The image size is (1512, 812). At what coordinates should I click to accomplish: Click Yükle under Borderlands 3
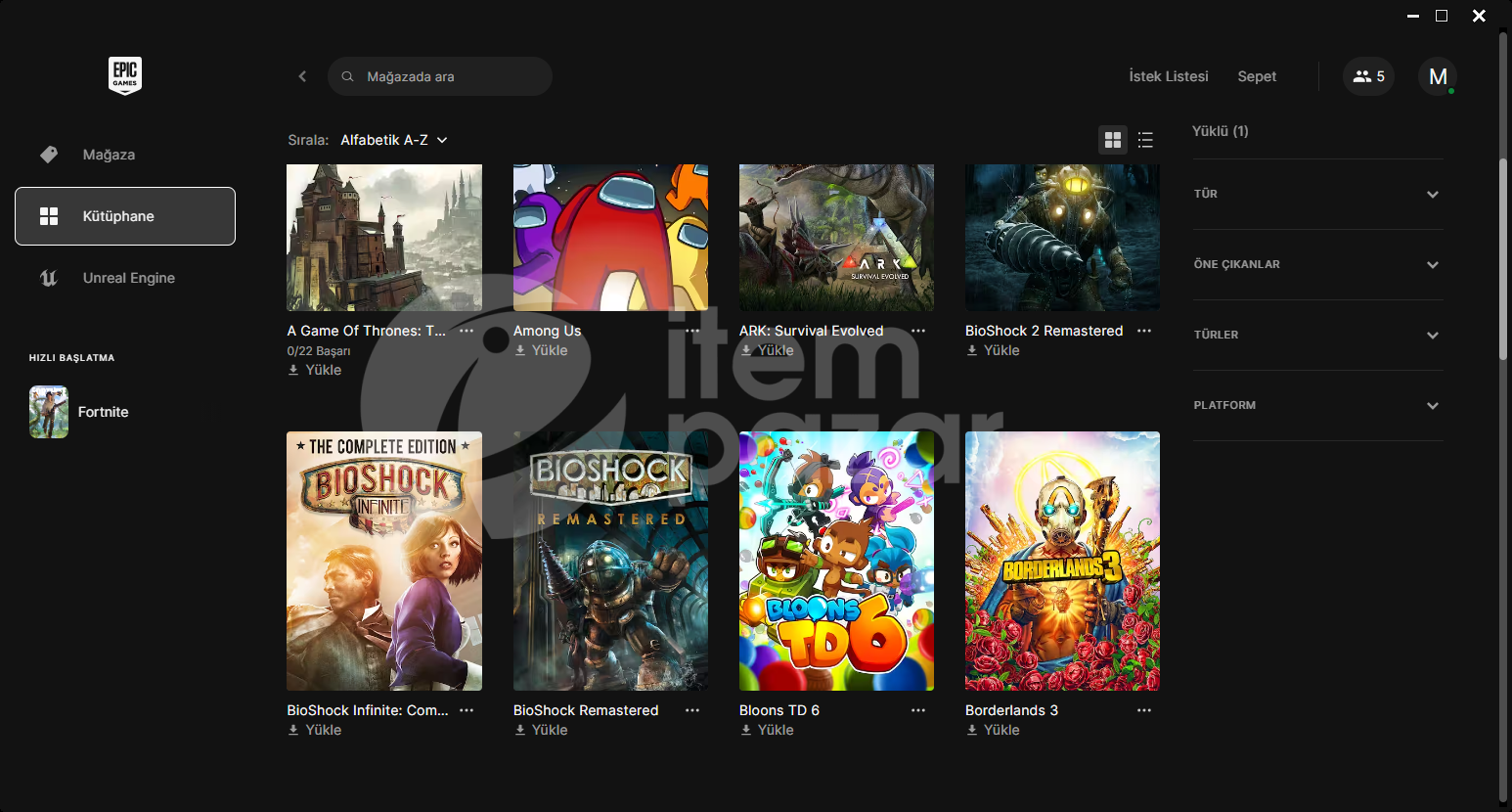coord(993,730)
